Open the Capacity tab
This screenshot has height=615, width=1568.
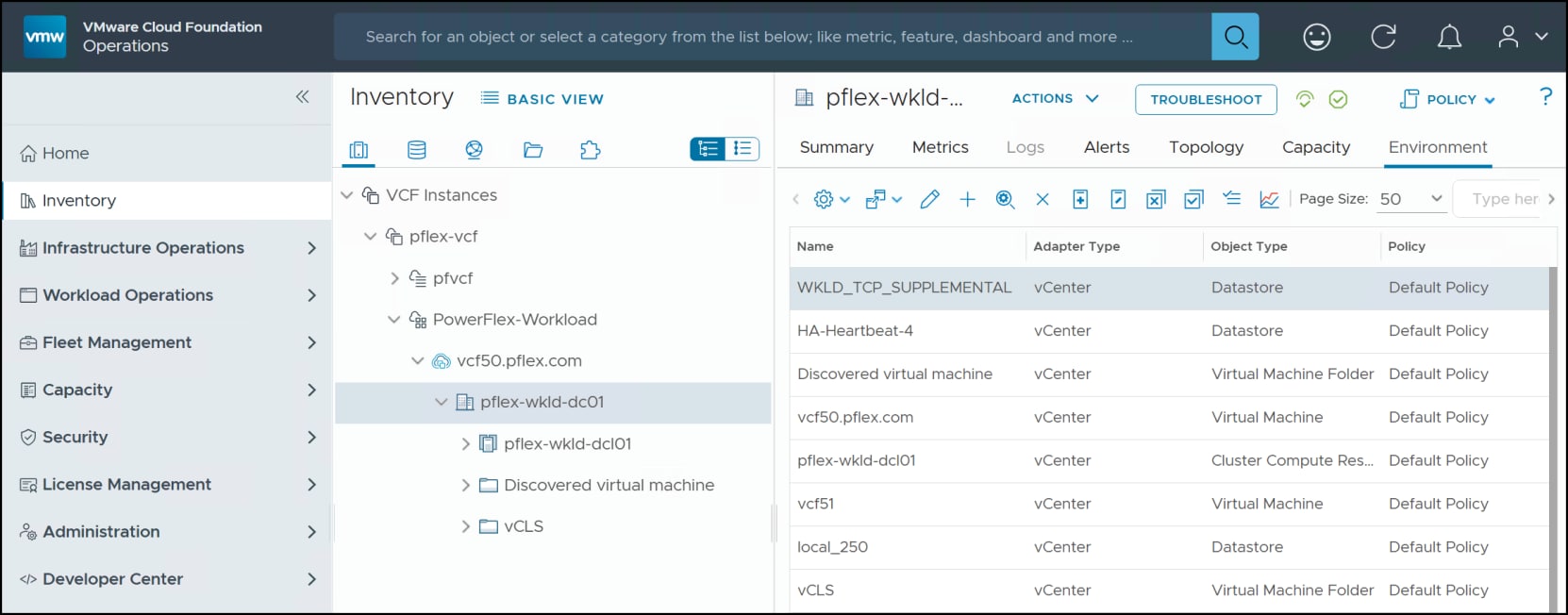pos(1316,147)
